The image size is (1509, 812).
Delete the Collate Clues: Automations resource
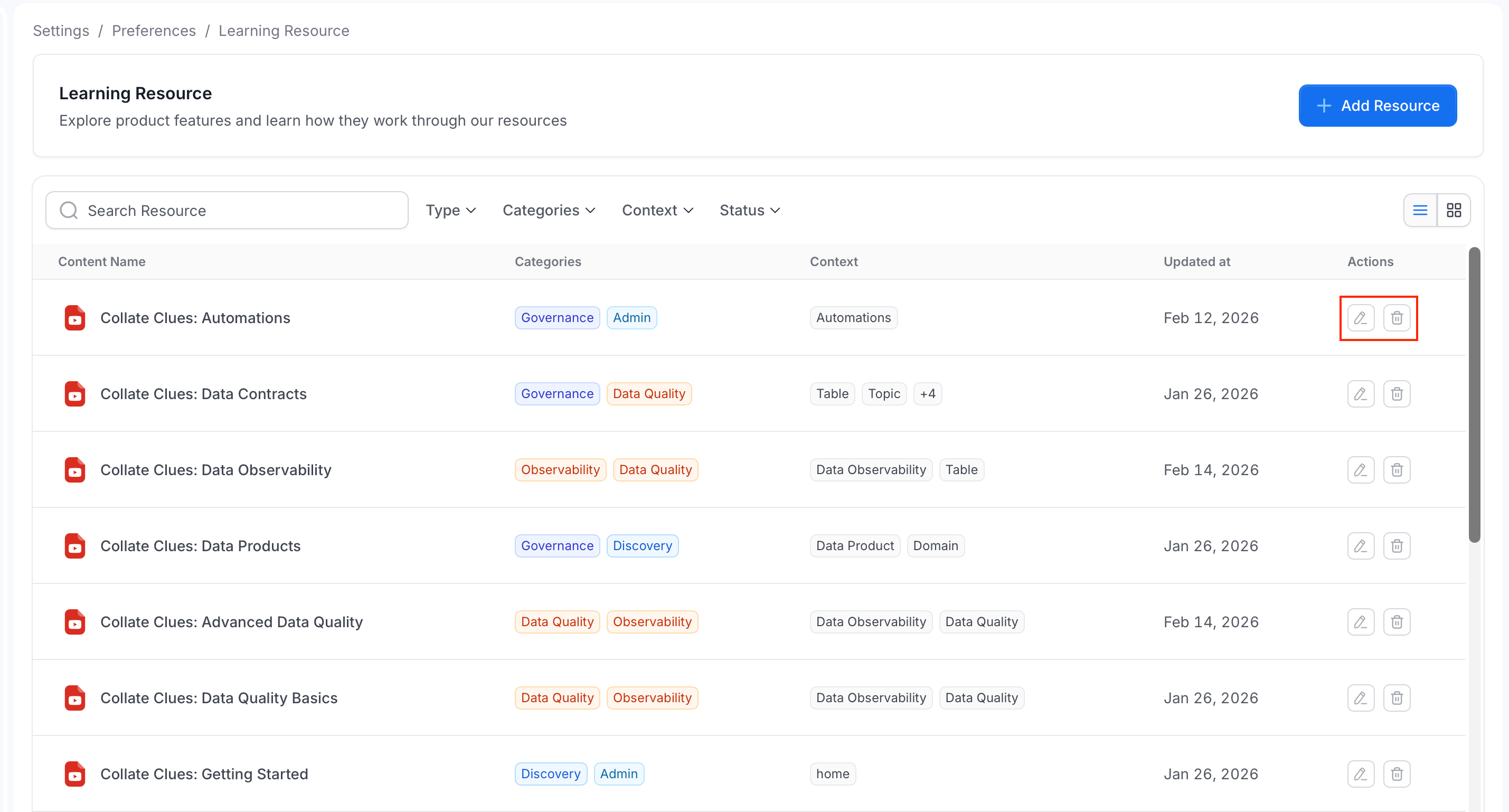[1397, 317]
